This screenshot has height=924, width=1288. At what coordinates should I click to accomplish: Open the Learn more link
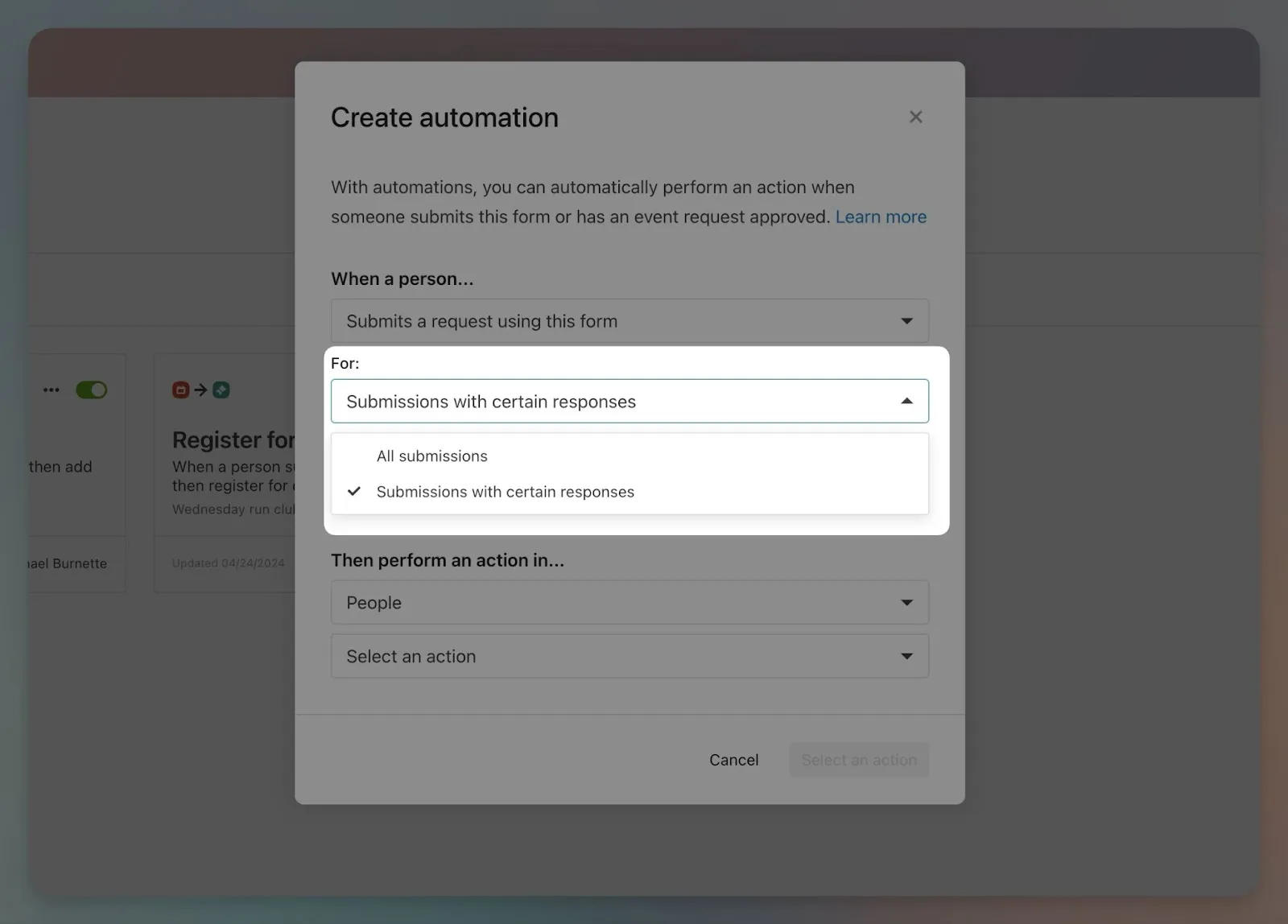881,217
